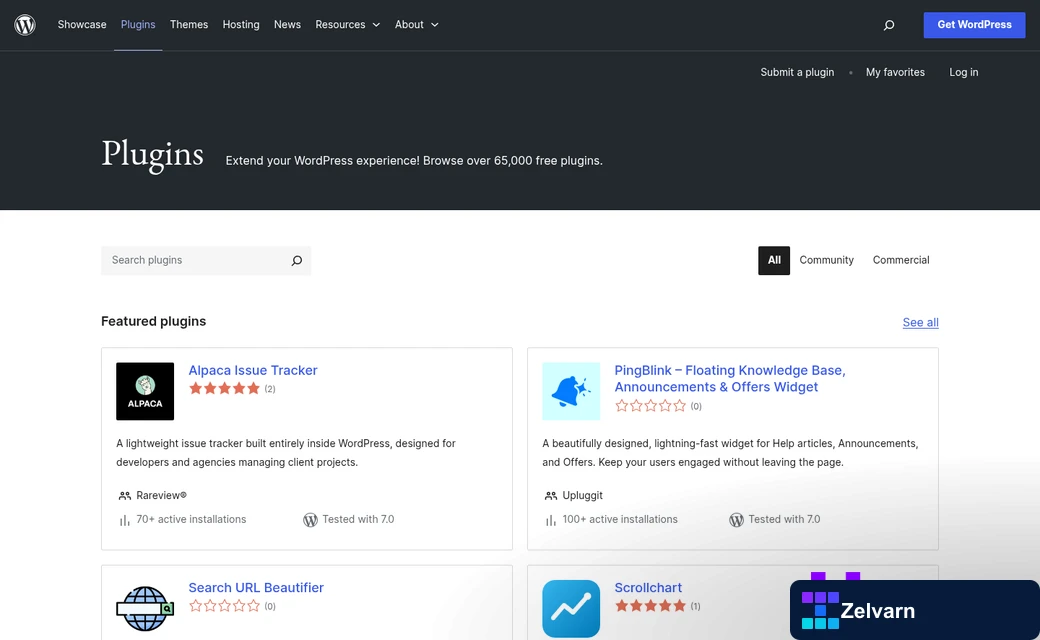This screenshot has height=640, width=1040.
Task: Open News from the top navigation
Action: click(287, 25)
